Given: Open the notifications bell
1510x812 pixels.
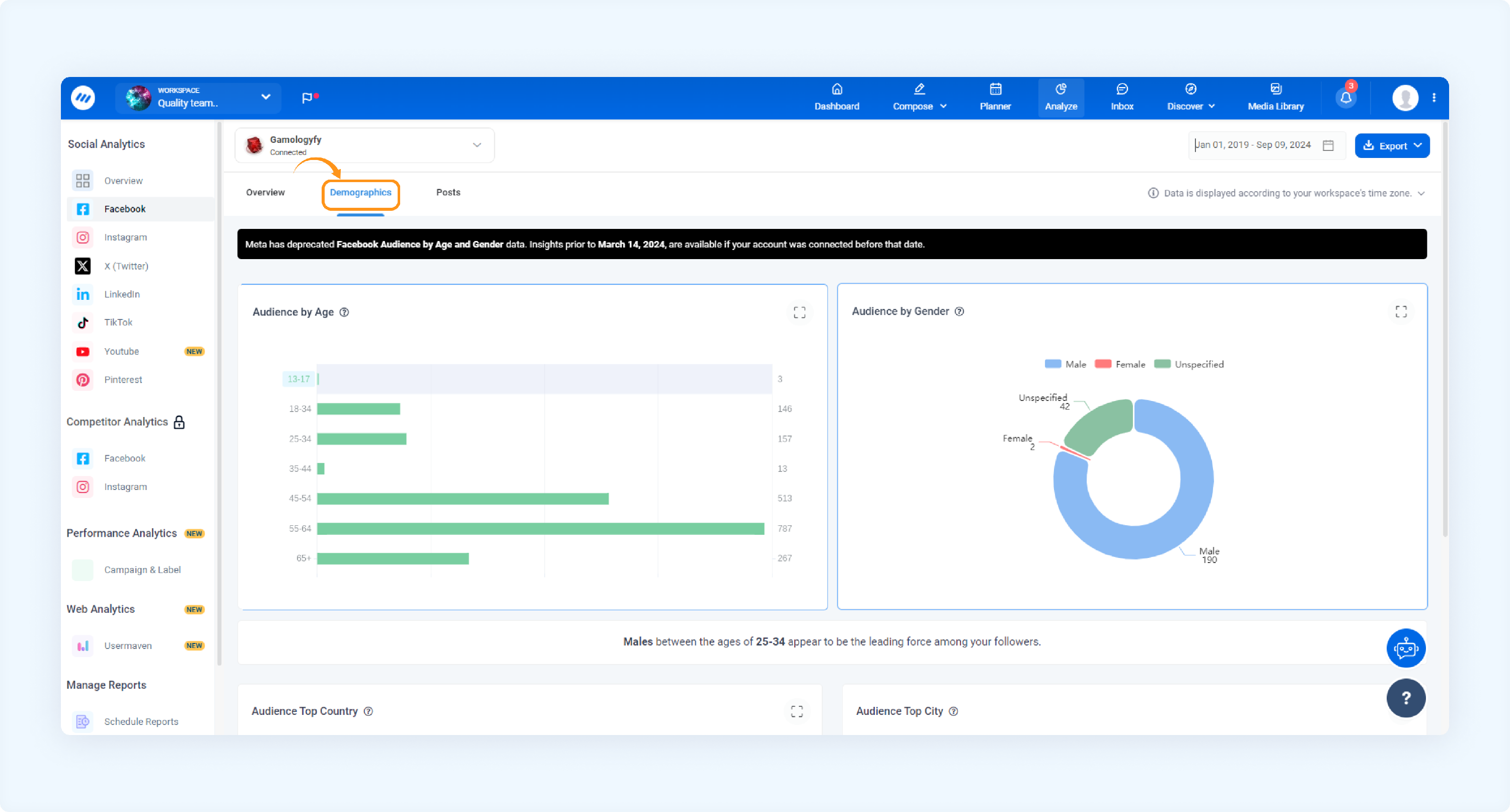Looking at the screenshot, I should point(1346,97).
